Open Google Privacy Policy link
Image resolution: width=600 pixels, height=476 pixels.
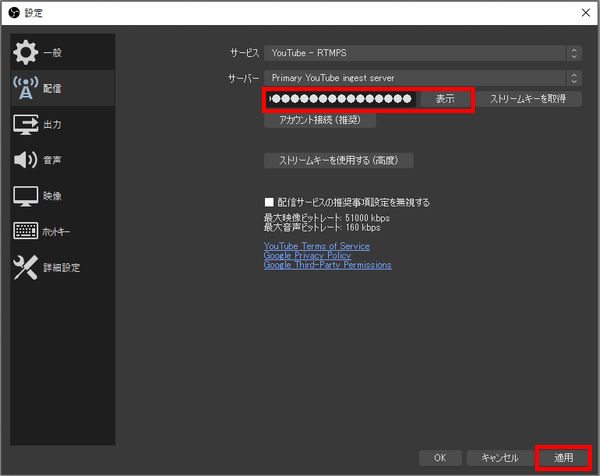click(x=307, y=256)
